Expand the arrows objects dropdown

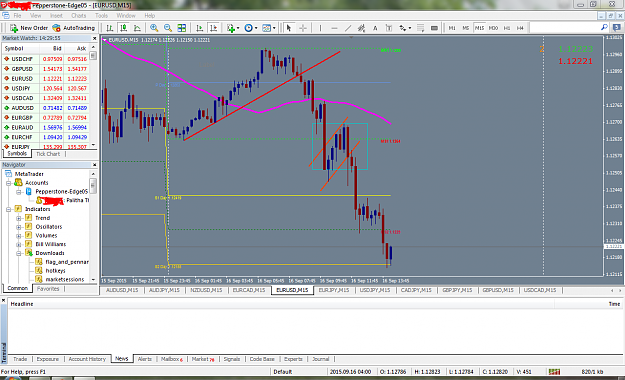[410, 28]
